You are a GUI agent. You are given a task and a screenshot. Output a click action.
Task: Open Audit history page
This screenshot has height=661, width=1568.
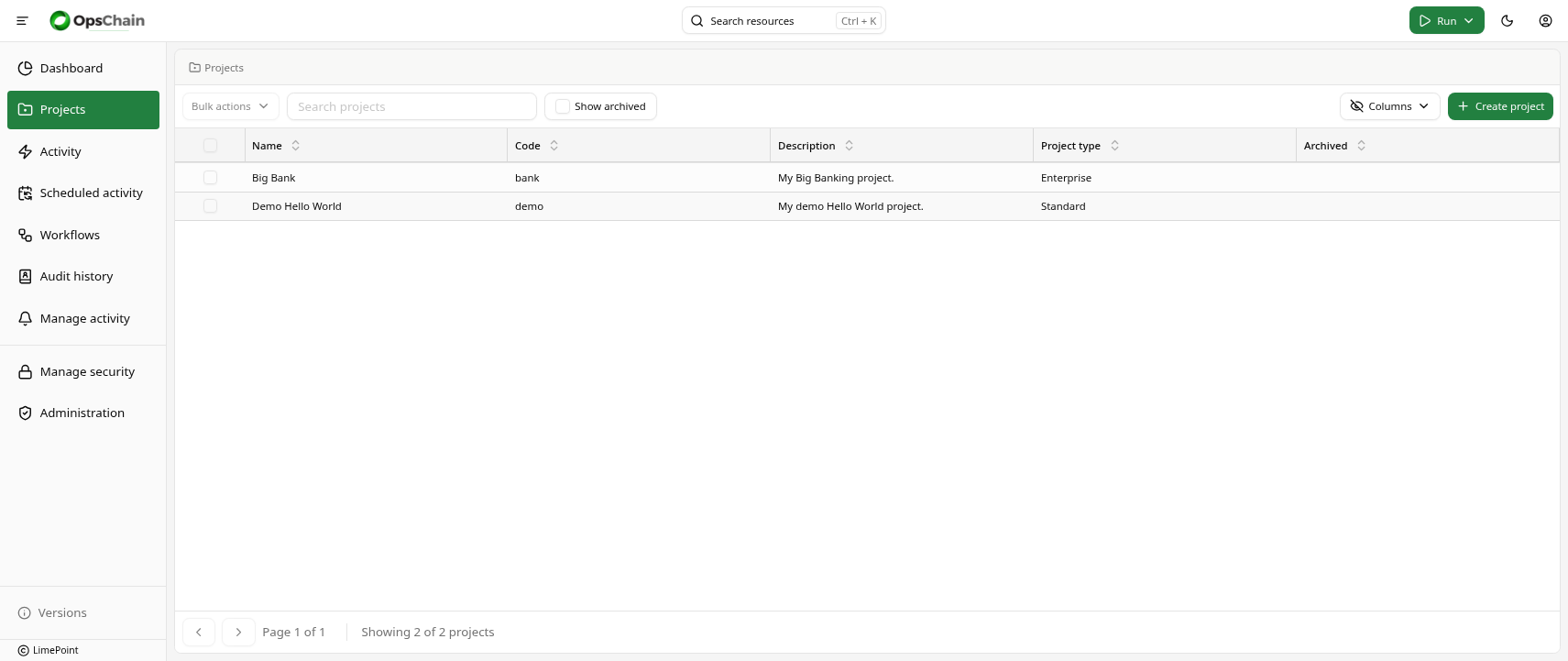tap(83, 276)
